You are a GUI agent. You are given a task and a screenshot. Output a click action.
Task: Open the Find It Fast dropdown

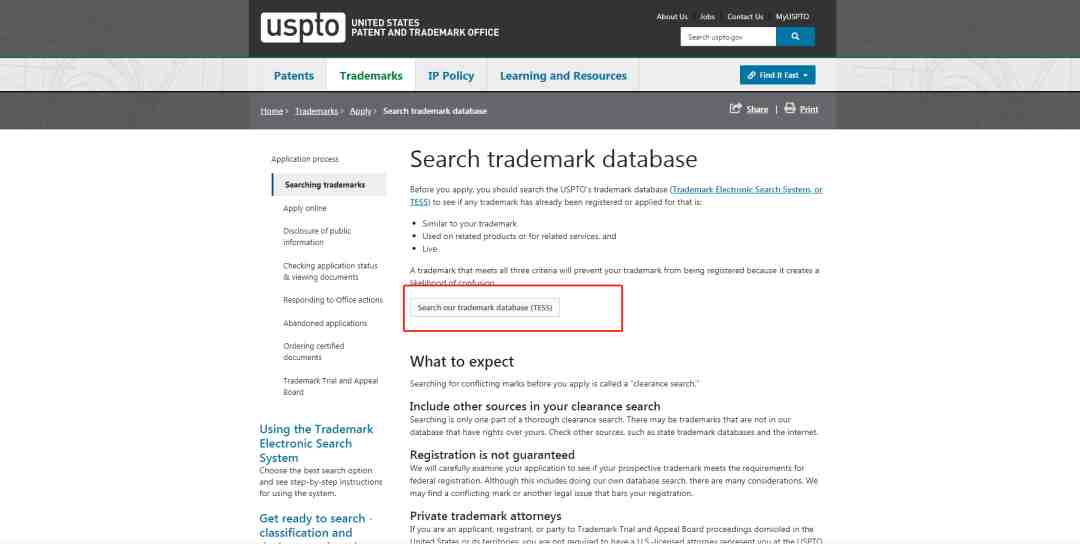pos(778,75)
